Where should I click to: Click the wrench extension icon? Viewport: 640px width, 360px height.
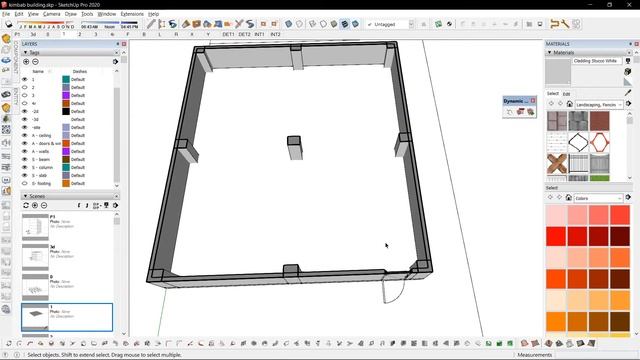[565, 24]
